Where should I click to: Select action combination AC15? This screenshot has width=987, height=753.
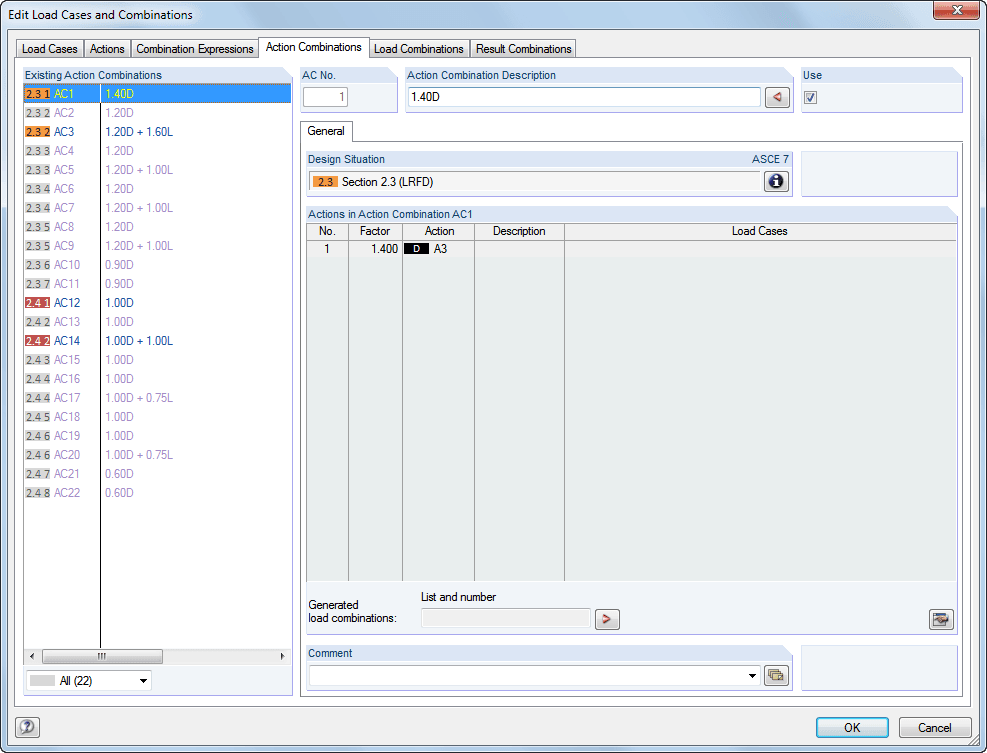point(157,360)
